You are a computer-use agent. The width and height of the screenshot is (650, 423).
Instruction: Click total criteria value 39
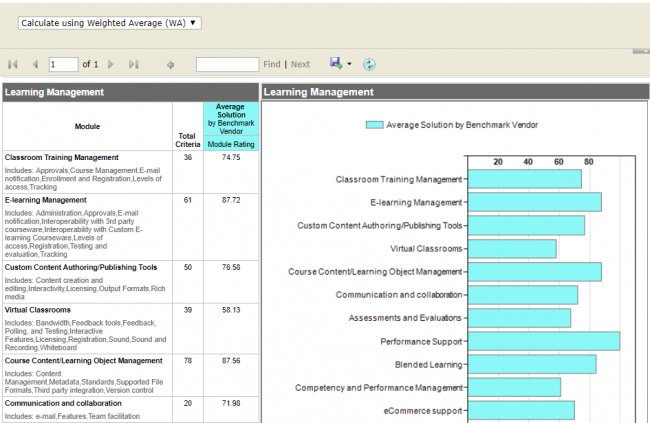[x=188, y=310]
